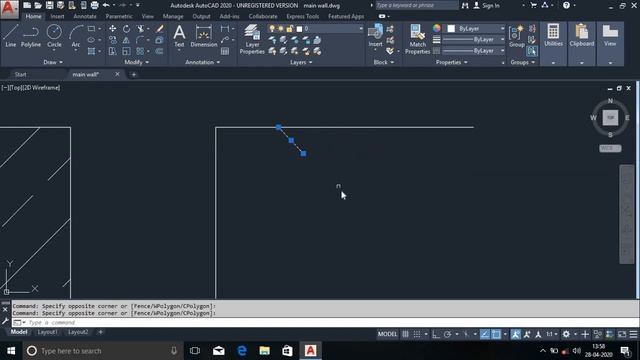Screen dimensions: 640x360
Task: Select the Hatch tool
Action: pyautogui.click(x=91, y=51)
